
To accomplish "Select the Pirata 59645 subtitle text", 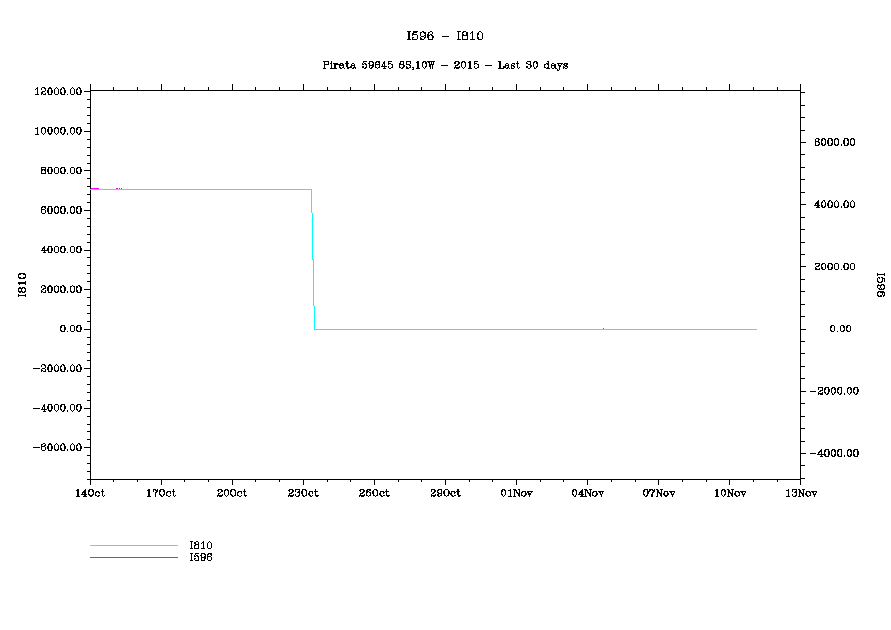I will [445, 65].
